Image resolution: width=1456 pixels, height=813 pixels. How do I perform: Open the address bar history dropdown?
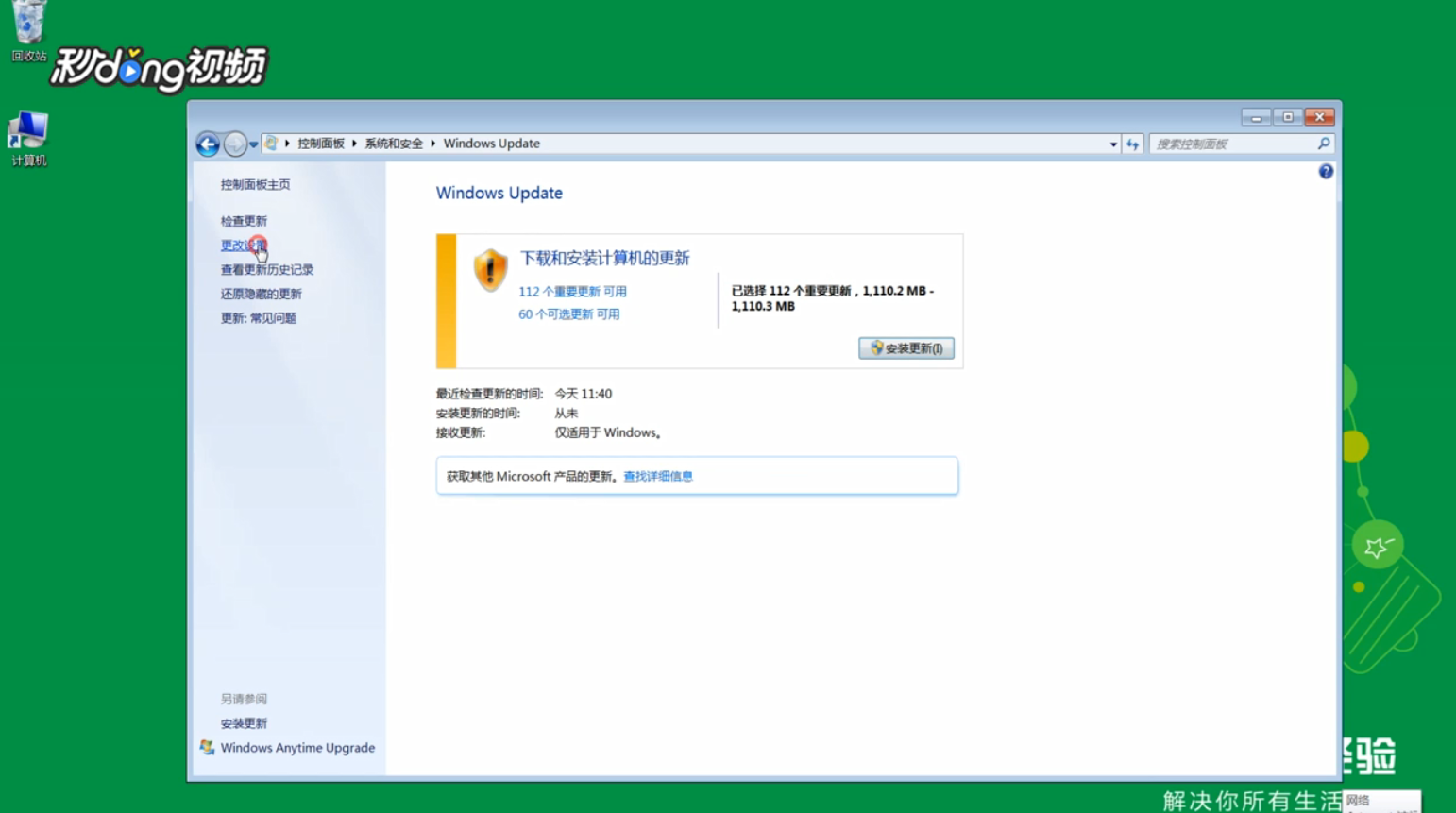(1113, 144)
